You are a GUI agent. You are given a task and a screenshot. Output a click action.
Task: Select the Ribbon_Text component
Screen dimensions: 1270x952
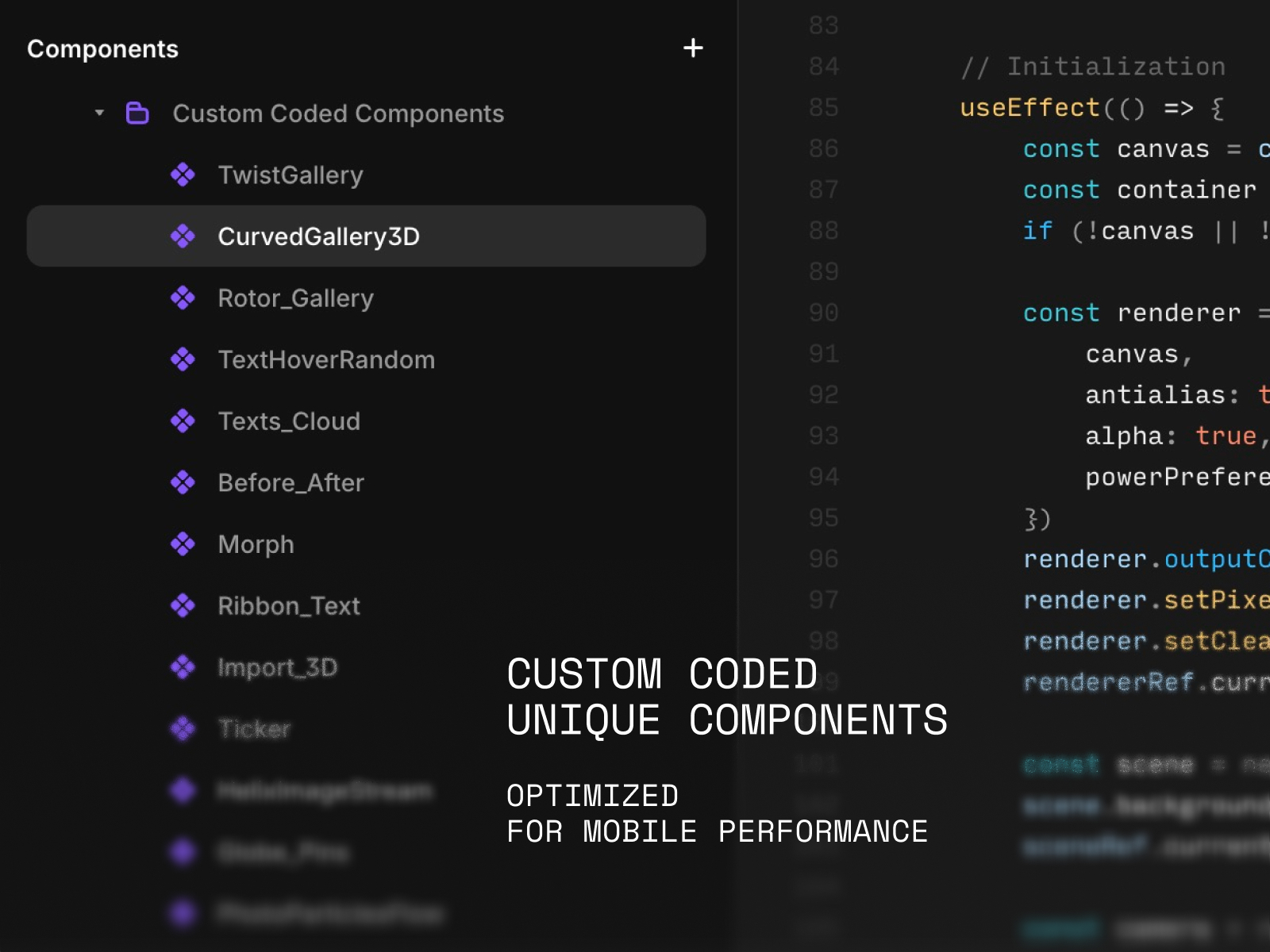[289, 606]
